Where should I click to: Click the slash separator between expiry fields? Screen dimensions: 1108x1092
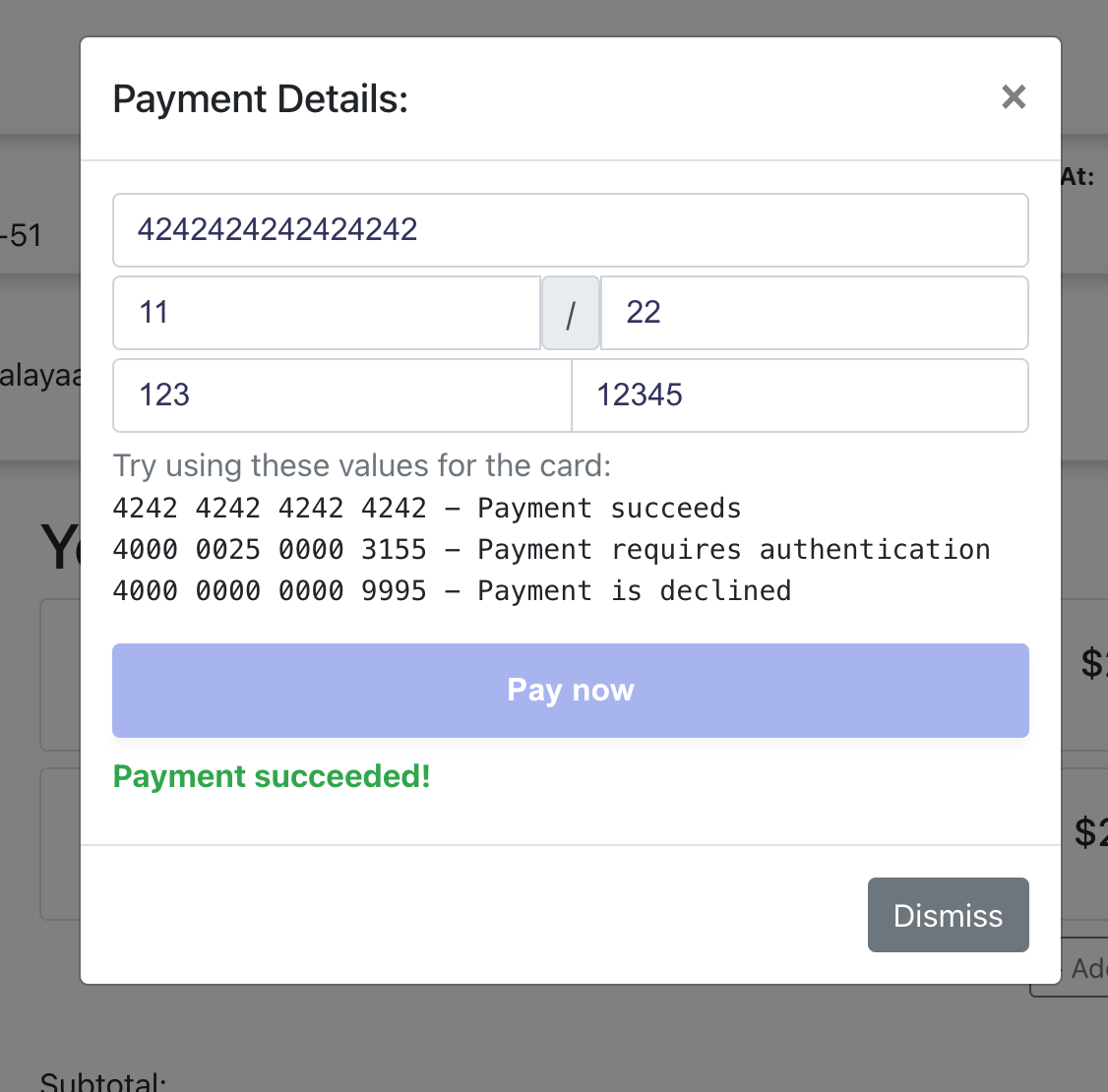click(571, 313)
